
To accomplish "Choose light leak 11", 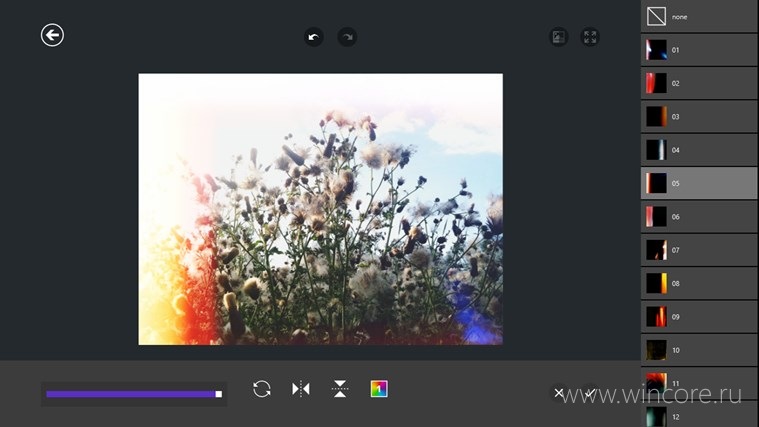I will tap(699, 383).
